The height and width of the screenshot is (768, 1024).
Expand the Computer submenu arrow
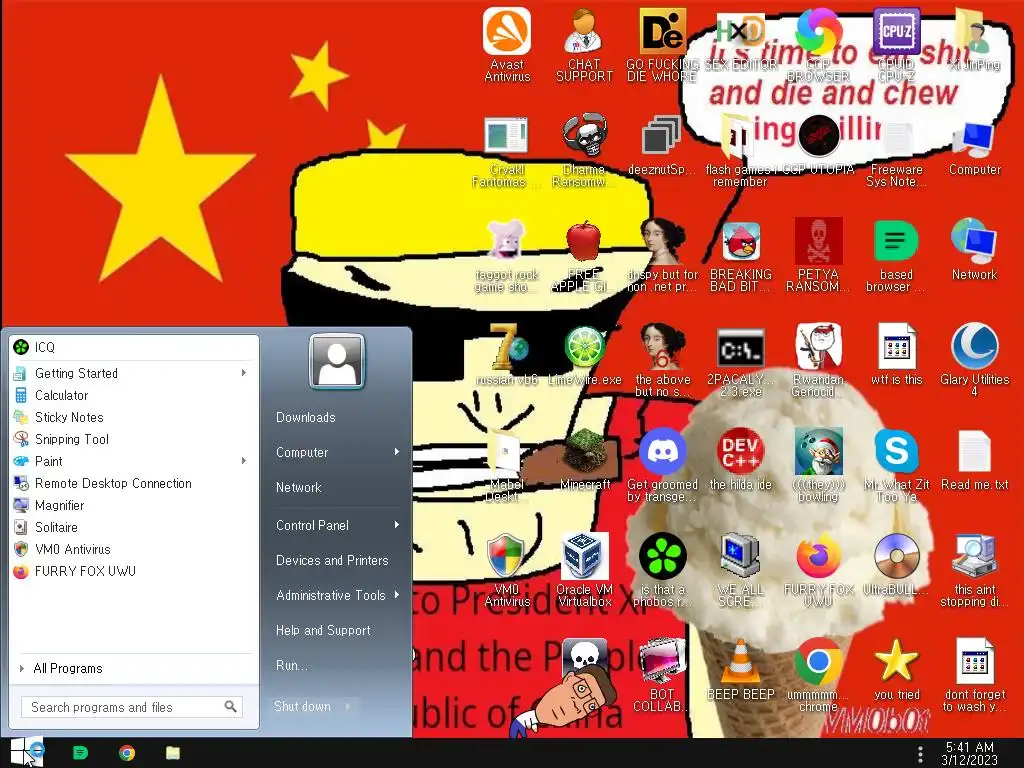pos(396,452)
